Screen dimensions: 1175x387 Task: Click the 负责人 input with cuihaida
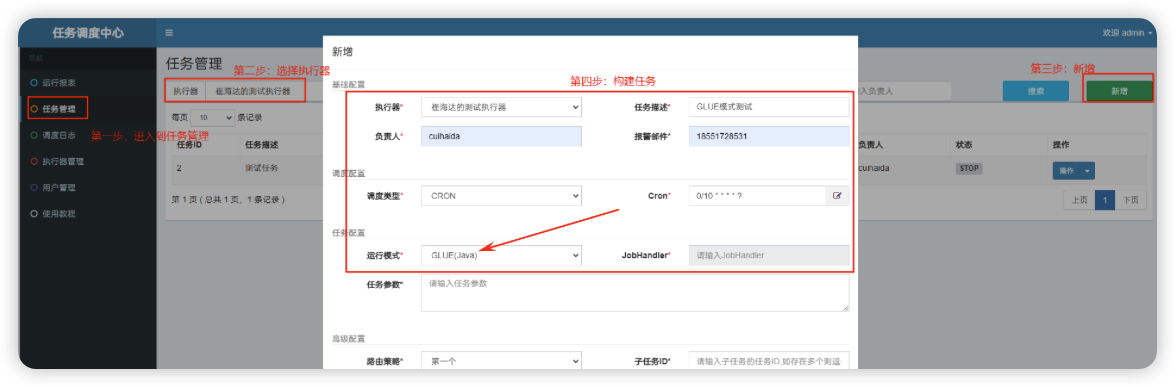point(501,136)
